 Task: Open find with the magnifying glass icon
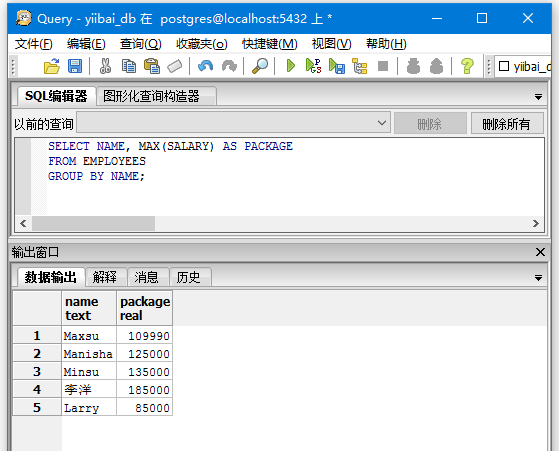tap(260, 66)
